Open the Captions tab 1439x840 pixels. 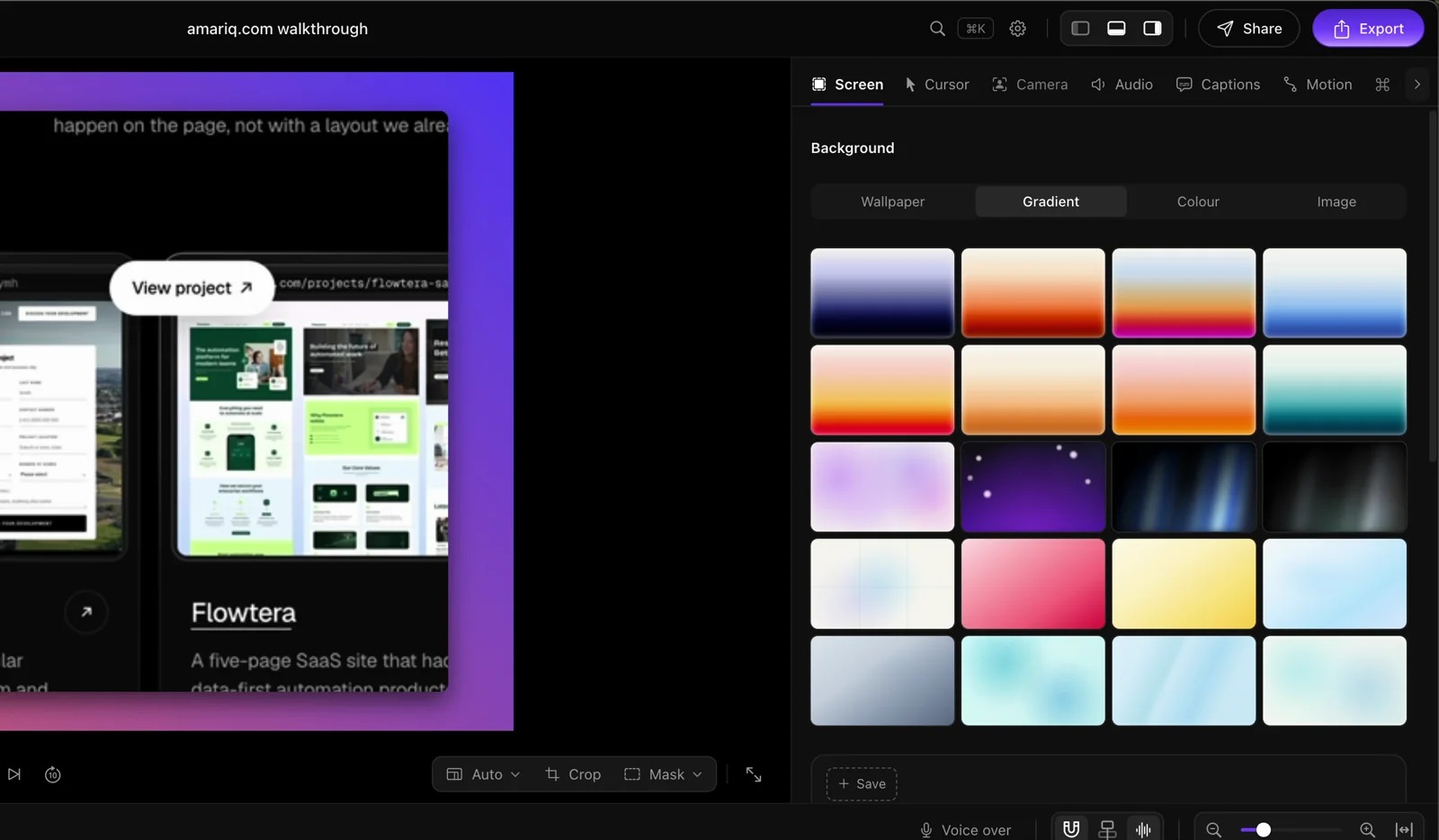(x=1219, y=85)
